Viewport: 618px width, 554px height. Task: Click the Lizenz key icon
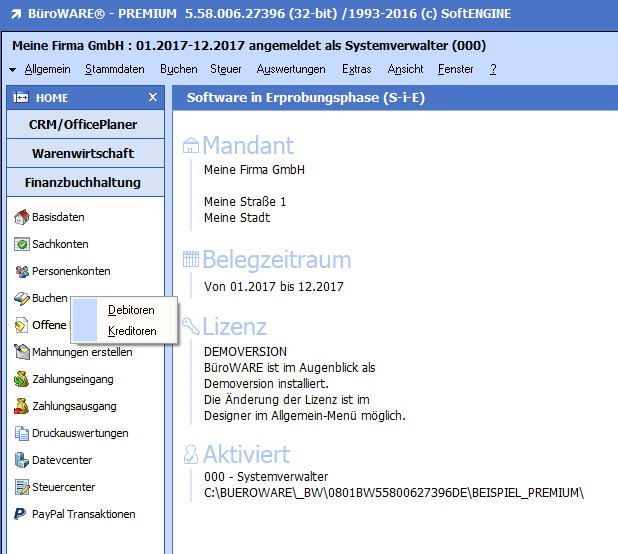(191, 326)
